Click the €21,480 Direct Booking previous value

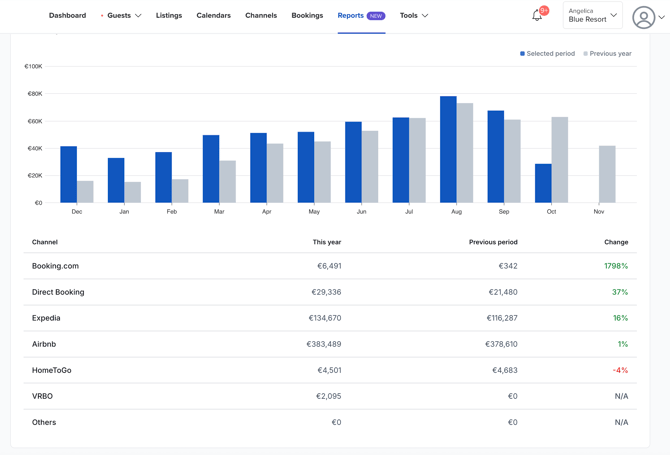point(503,292)
